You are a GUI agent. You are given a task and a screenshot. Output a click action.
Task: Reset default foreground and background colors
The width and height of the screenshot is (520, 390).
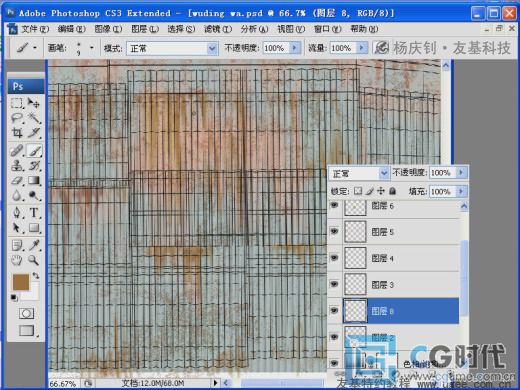(14, 298)
